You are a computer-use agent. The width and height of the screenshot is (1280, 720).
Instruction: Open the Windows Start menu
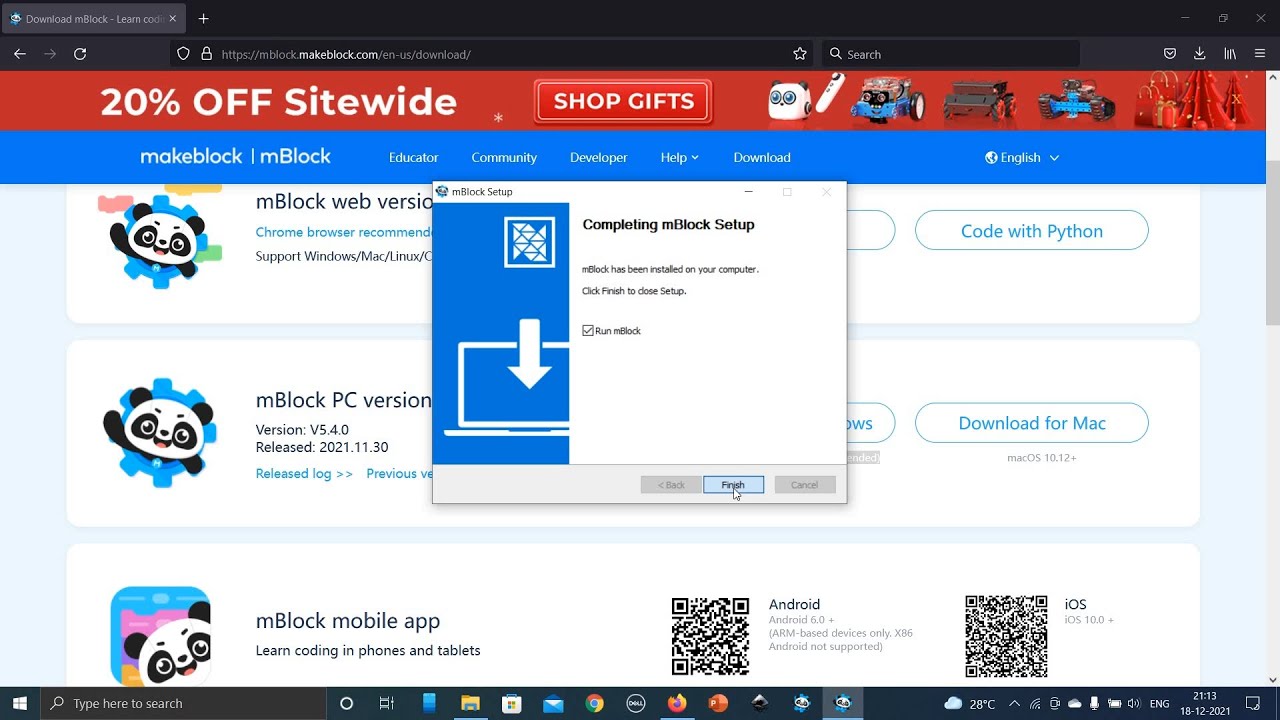pyautogui.click(x=20, y=703)
